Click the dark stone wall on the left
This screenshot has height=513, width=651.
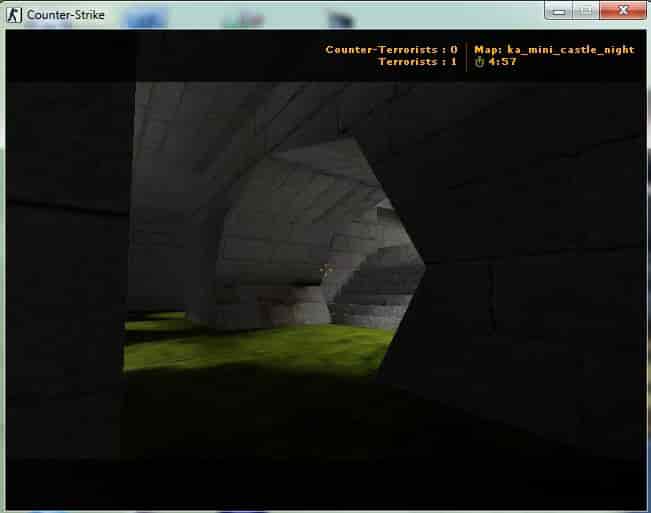[x=66, y=270]
